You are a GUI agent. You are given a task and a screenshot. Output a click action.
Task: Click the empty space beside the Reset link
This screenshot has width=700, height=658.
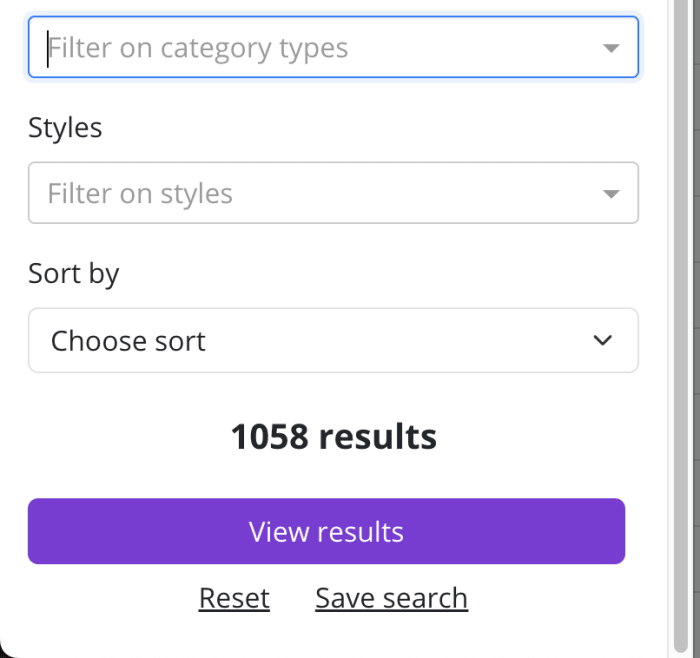coord(110,598)
